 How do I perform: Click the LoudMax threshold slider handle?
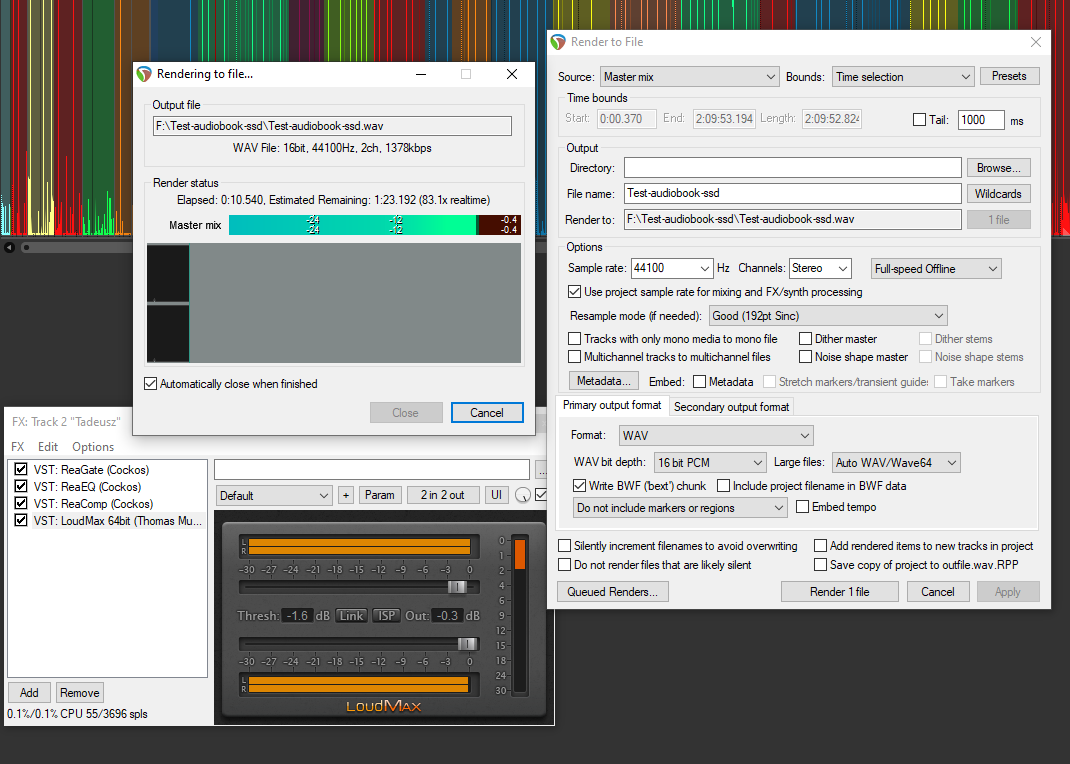pos(457,587)
